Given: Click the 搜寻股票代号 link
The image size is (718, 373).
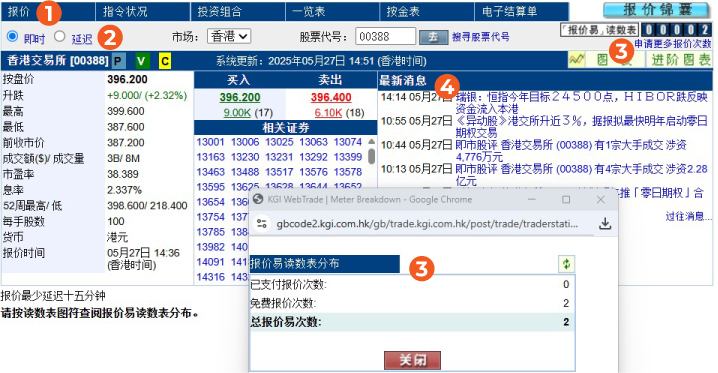Looking at the screenshot, I should [480, 37].
